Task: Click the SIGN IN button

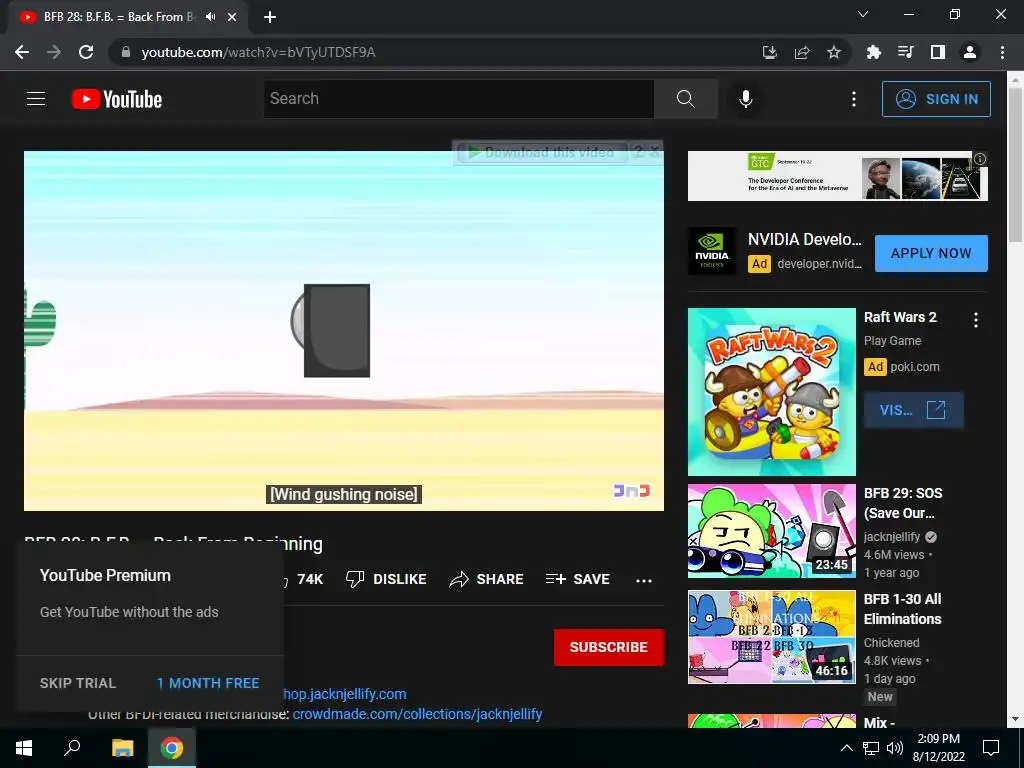Action: click(x=936, y=99)
